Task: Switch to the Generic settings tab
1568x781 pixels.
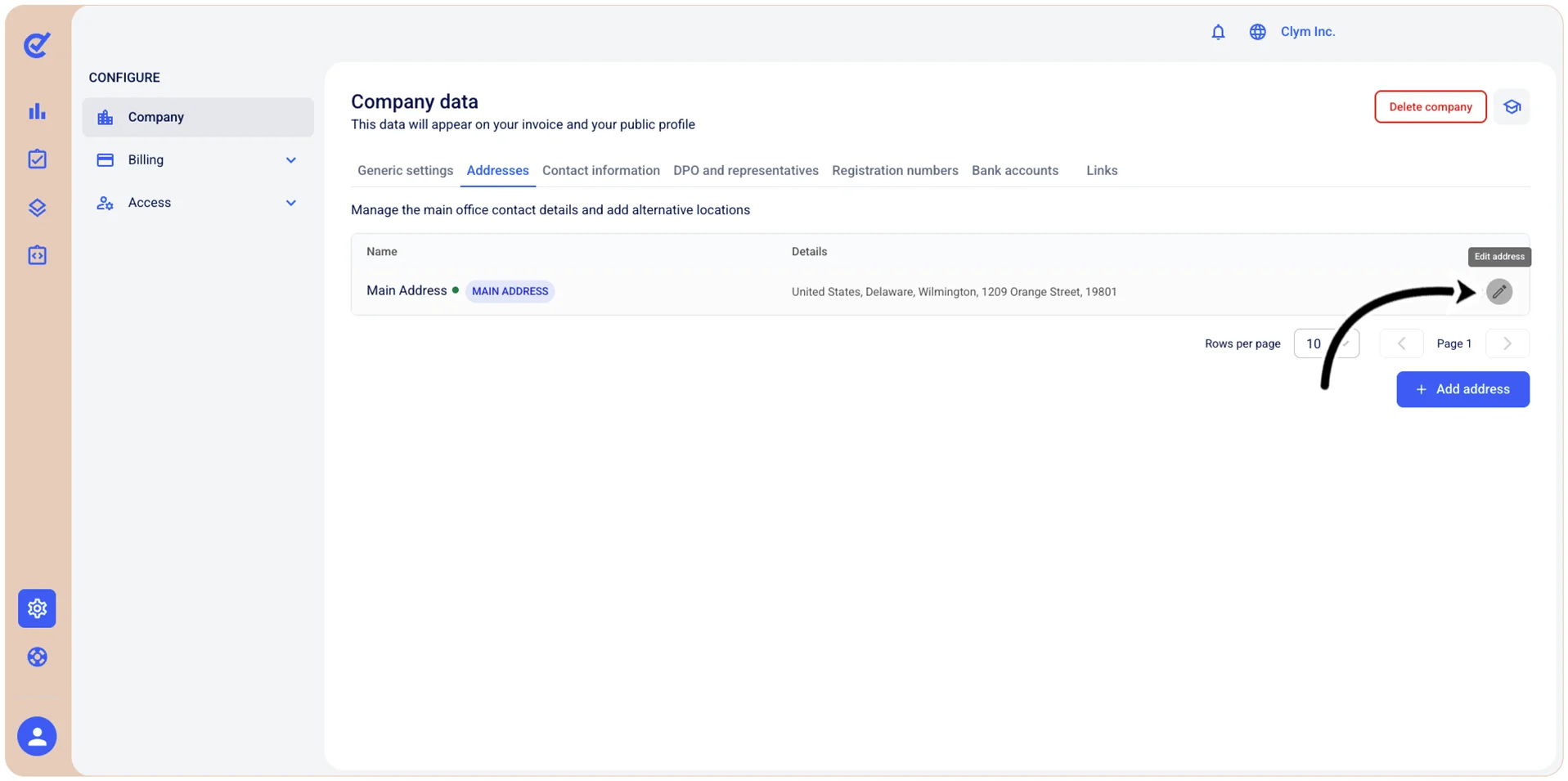Action: click(405, 170)
